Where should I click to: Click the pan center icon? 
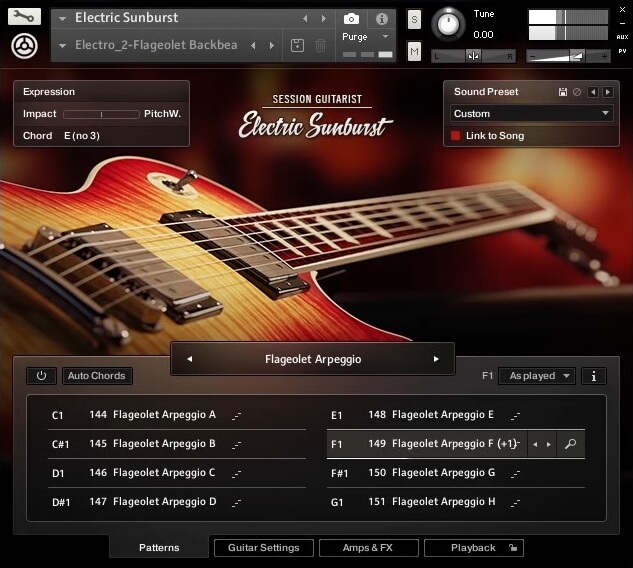pos(473,56)
